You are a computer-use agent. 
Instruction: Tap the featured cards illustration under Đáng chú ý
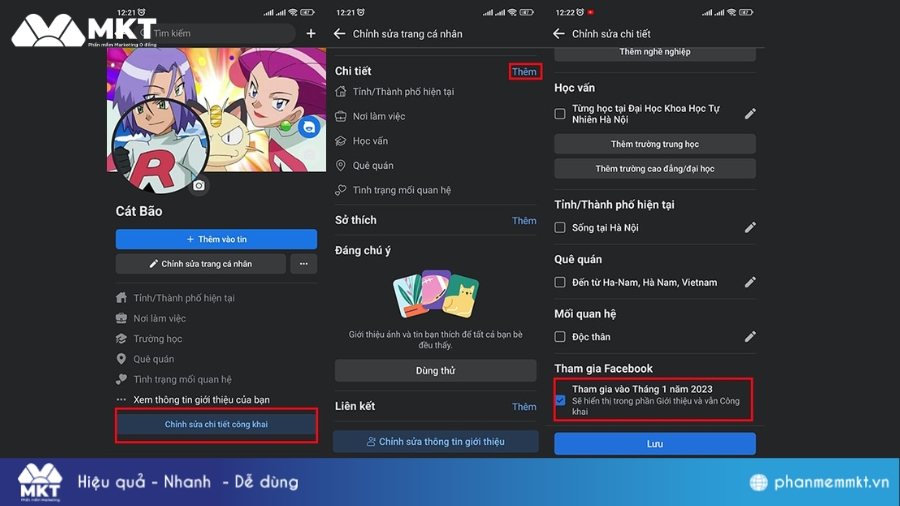point(436,294)
